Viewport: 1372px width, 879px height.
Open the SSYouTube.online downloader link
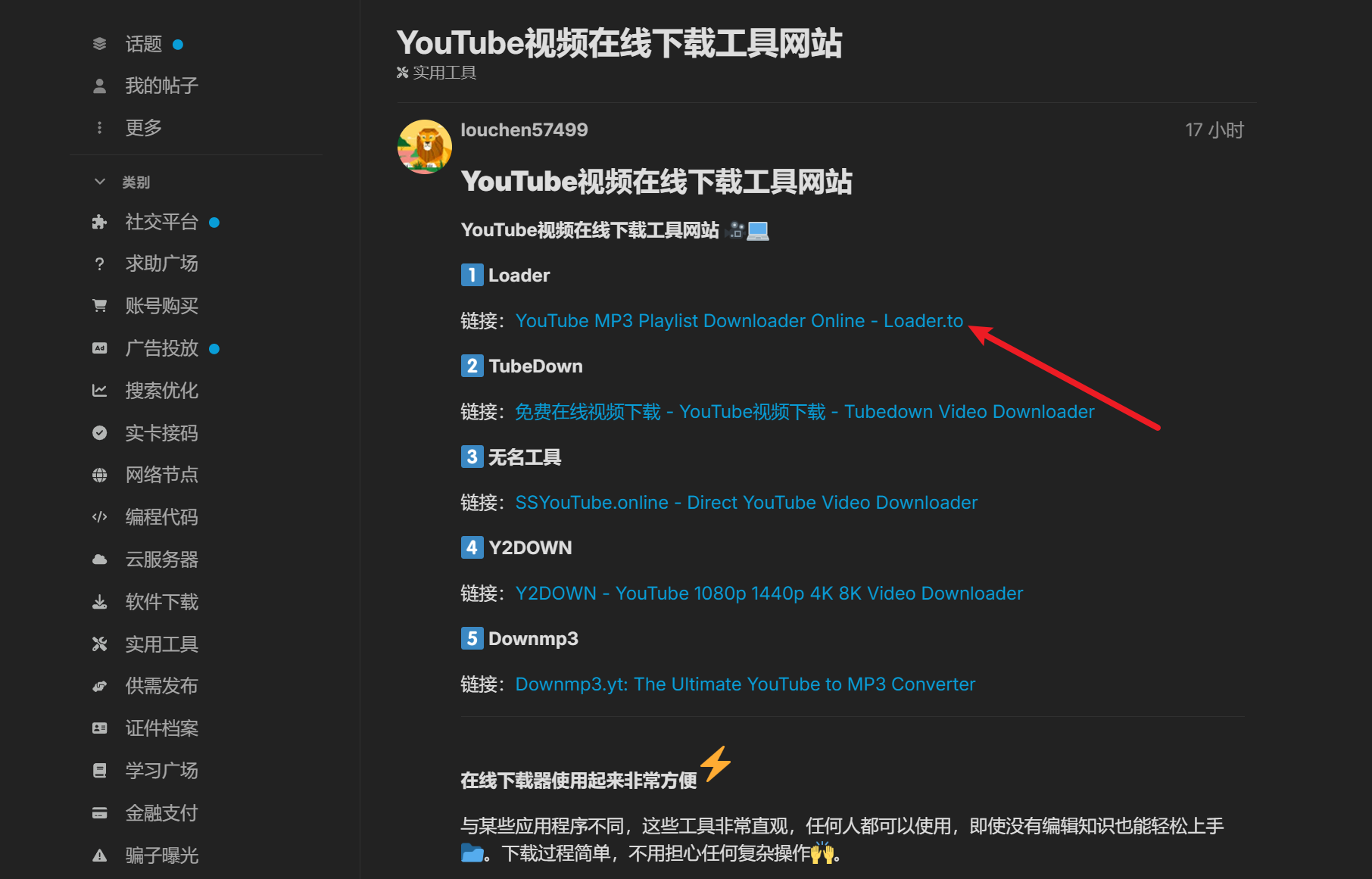point(747,503)
